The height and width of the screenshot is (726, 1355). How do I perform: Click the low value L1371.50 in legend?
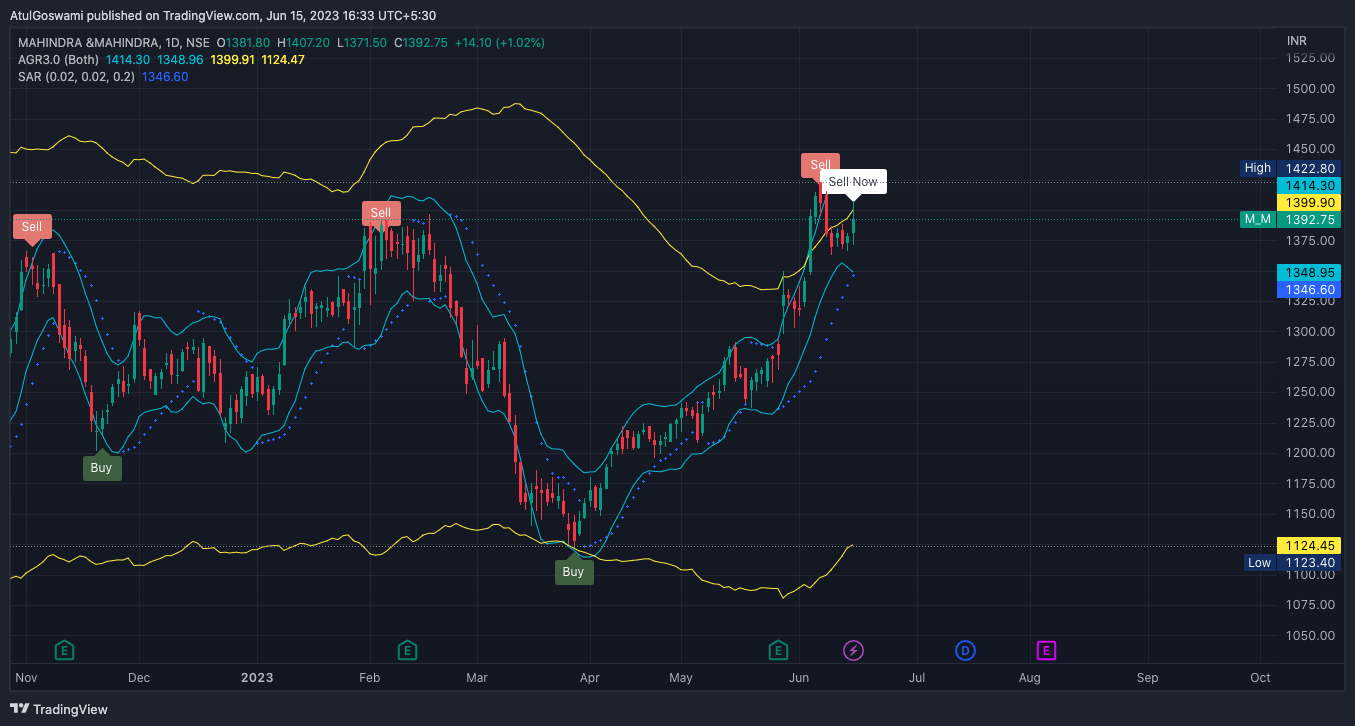pyautogui.click(x=363, y=43)
